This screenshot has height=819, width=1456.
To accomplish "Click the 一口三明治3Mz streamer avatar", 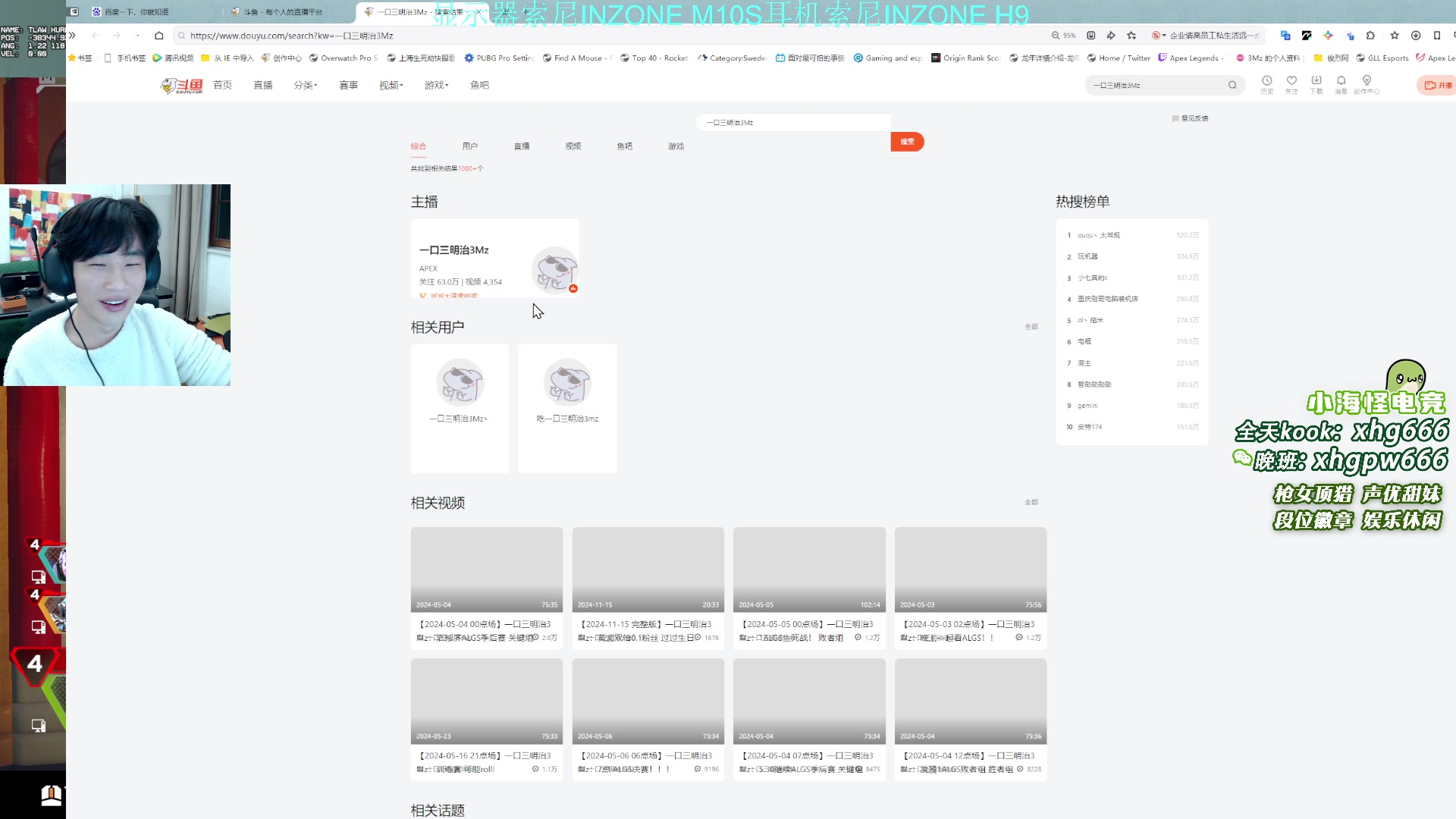I will click(x=555, y=270).
